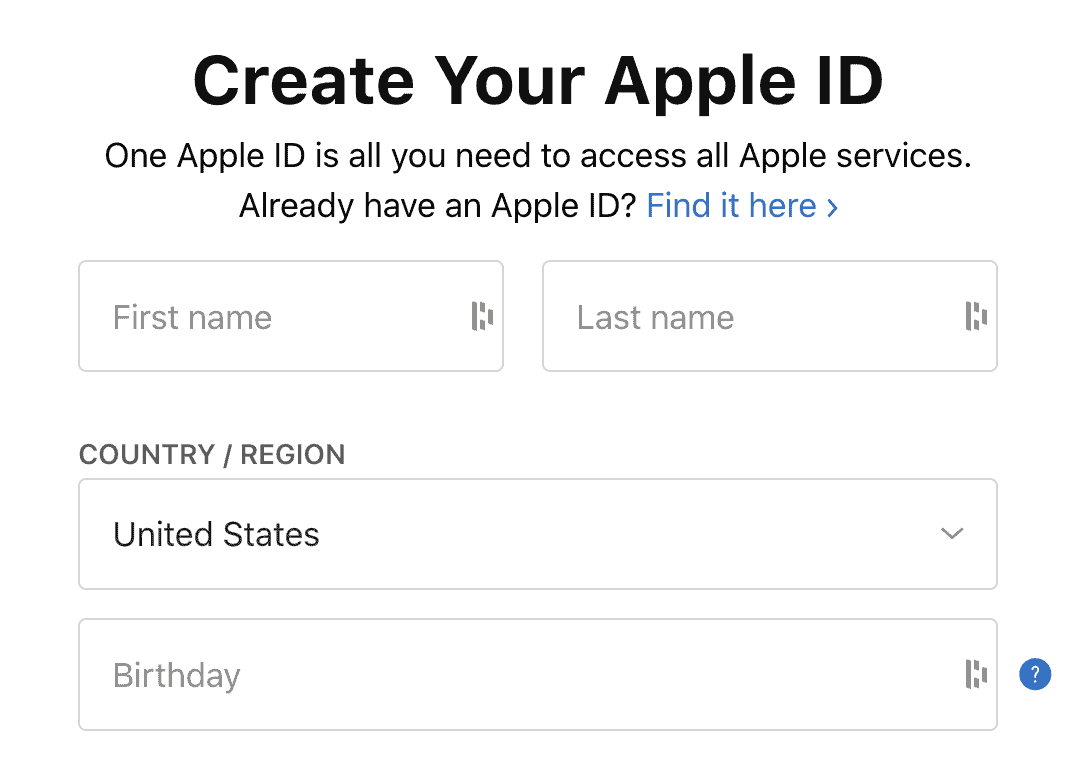1078x776 pixels.
Task: Click into the Birthday input field
Action: pyautogui.click(x=520, y=674)
